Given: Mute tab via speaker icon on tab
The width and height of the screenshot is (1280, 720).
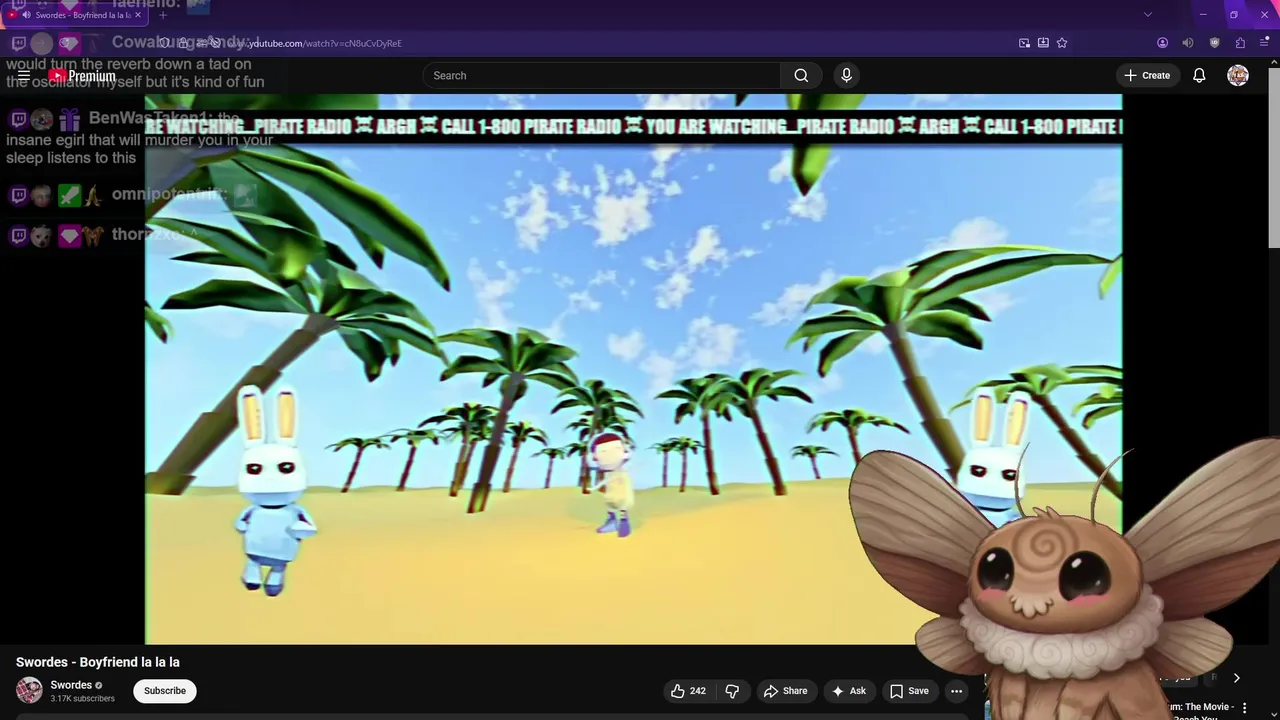Looking at the screenshot, I should 26,15.
